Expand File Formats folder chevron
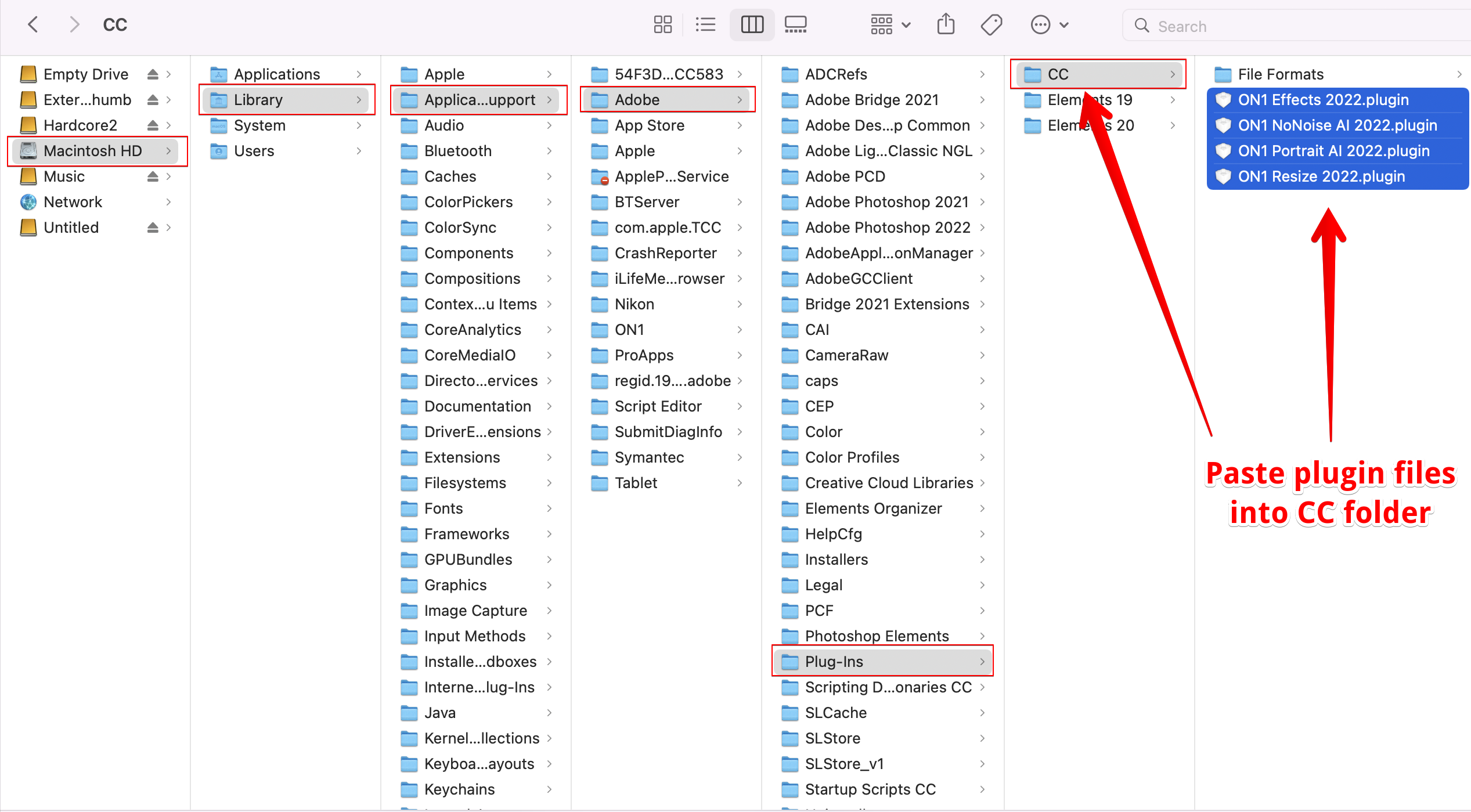 pyautogui.click(x=1459, y=74)
